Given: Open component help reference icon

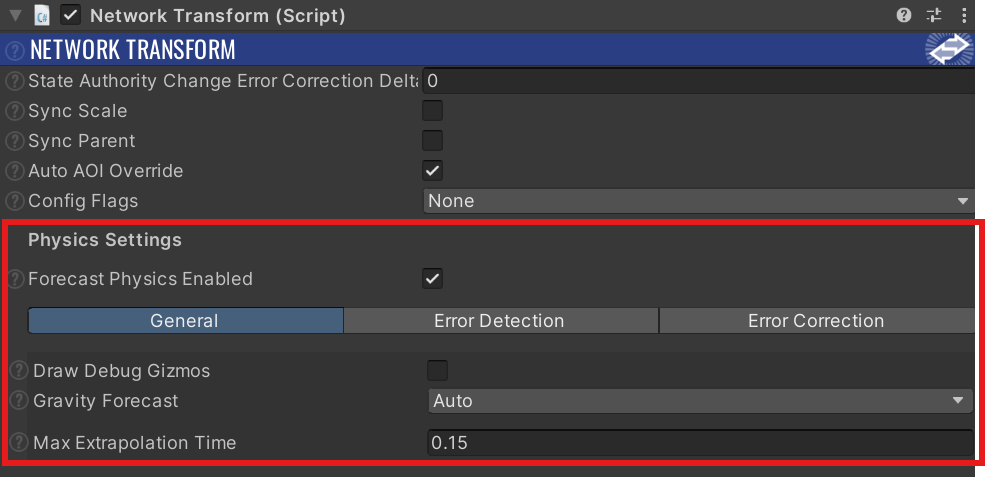Looking at the screenshot, I should coord(904,16).
